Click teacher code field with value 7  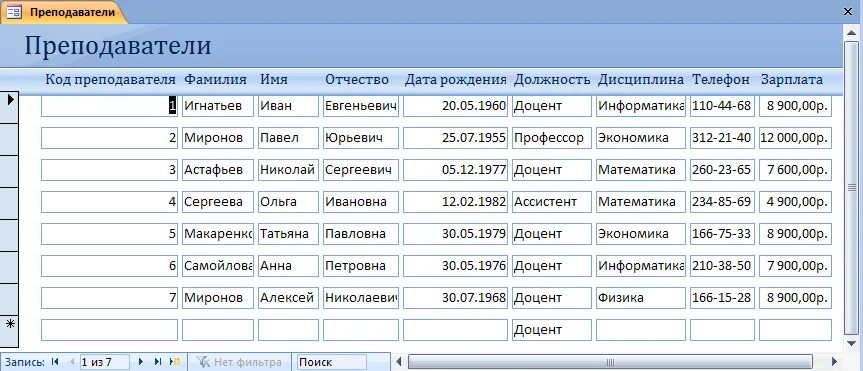110,298
